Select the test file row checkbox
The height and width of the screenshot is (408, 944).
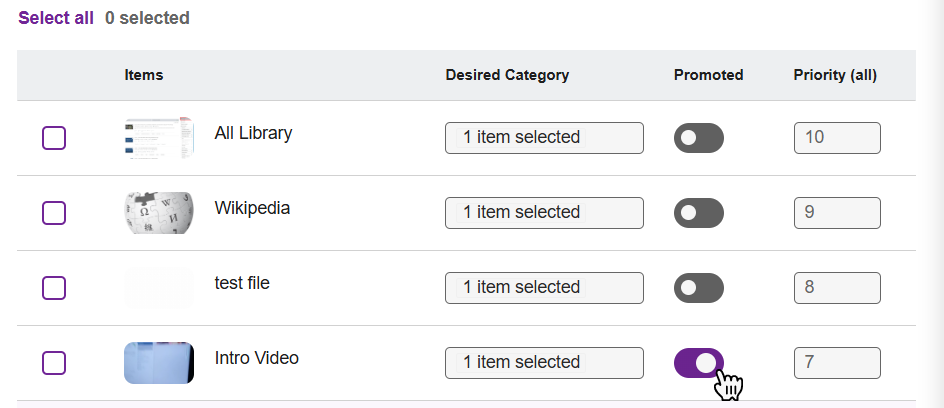[54, 287]
